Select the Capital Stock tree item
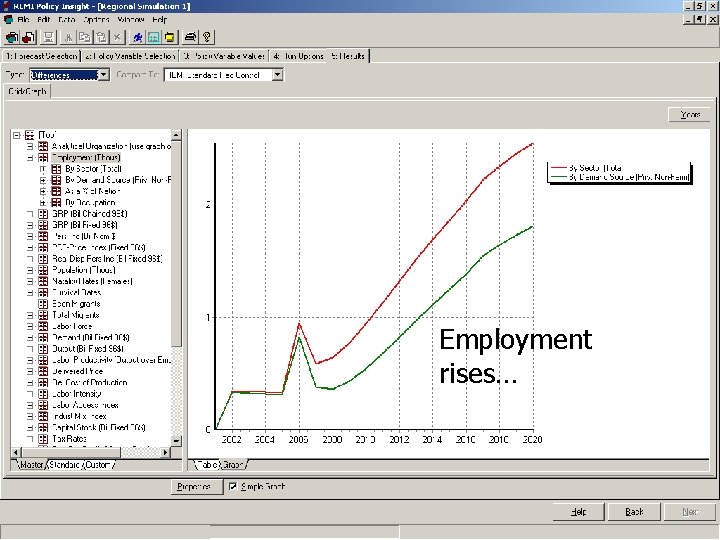The width and height of the screenshot is (720, 540). (x=99, y=428)
